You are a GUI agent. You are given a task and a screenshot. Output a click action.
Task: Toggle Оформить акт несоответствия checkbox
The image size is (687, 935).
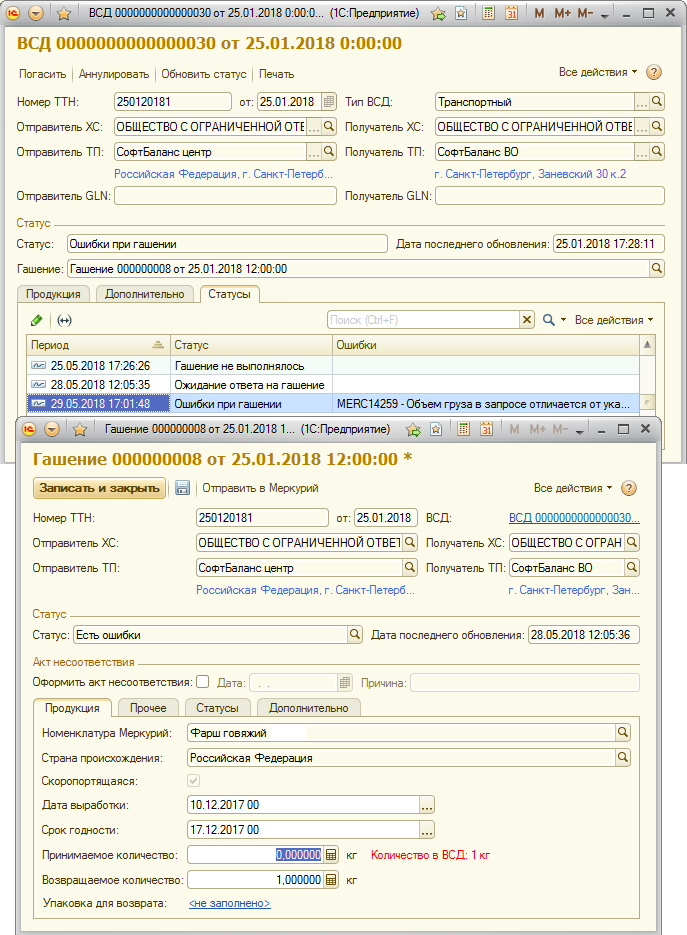click(x=203, y=682)
